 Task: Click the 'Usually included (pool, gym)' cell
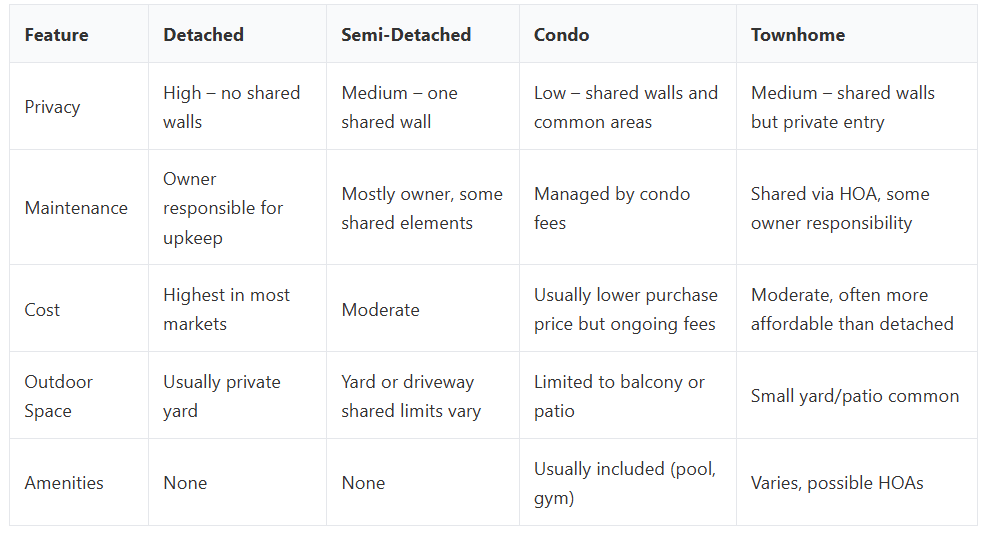click(624, 483)
